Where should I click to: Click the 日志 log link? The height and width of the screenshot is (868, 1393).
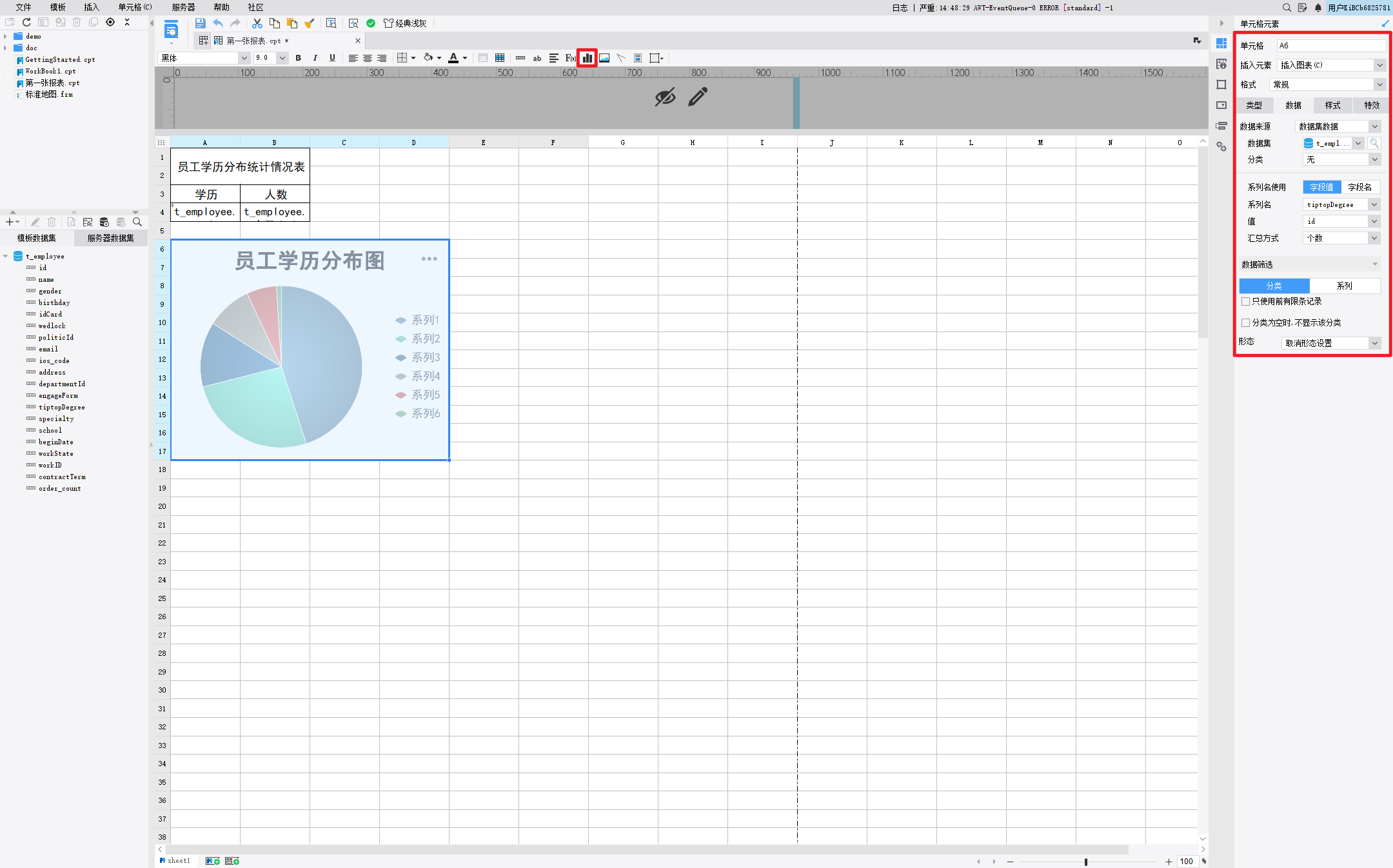tap(900, 8)
